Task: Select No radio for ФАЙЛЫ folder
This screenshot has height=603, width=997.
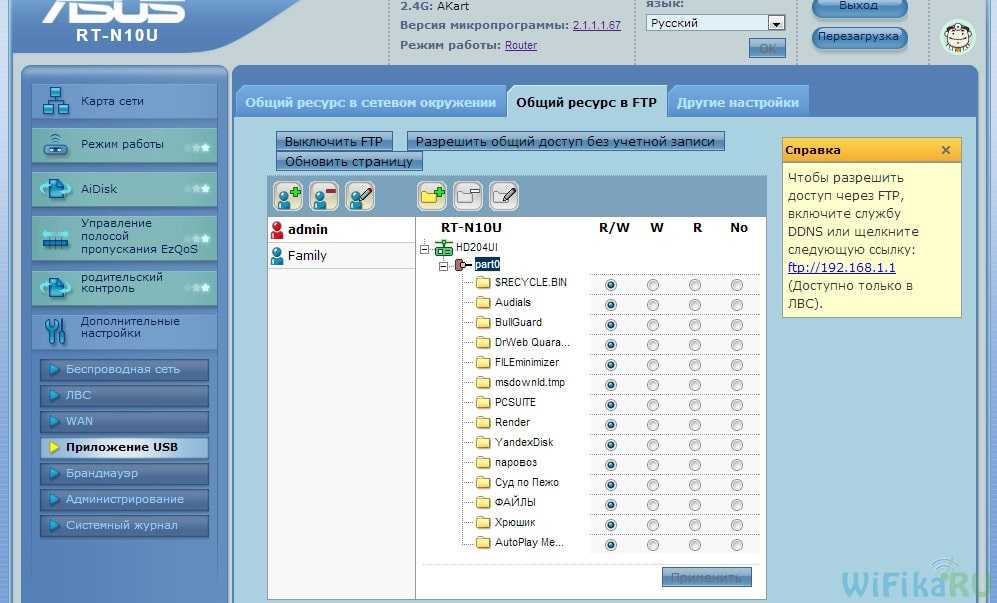Action: click(737, 505)
